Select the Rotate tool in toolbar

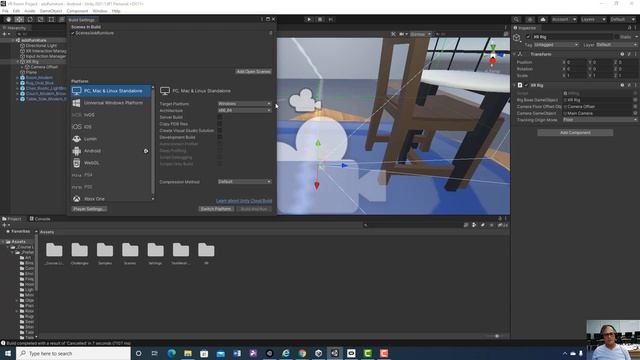coord(30,20)
